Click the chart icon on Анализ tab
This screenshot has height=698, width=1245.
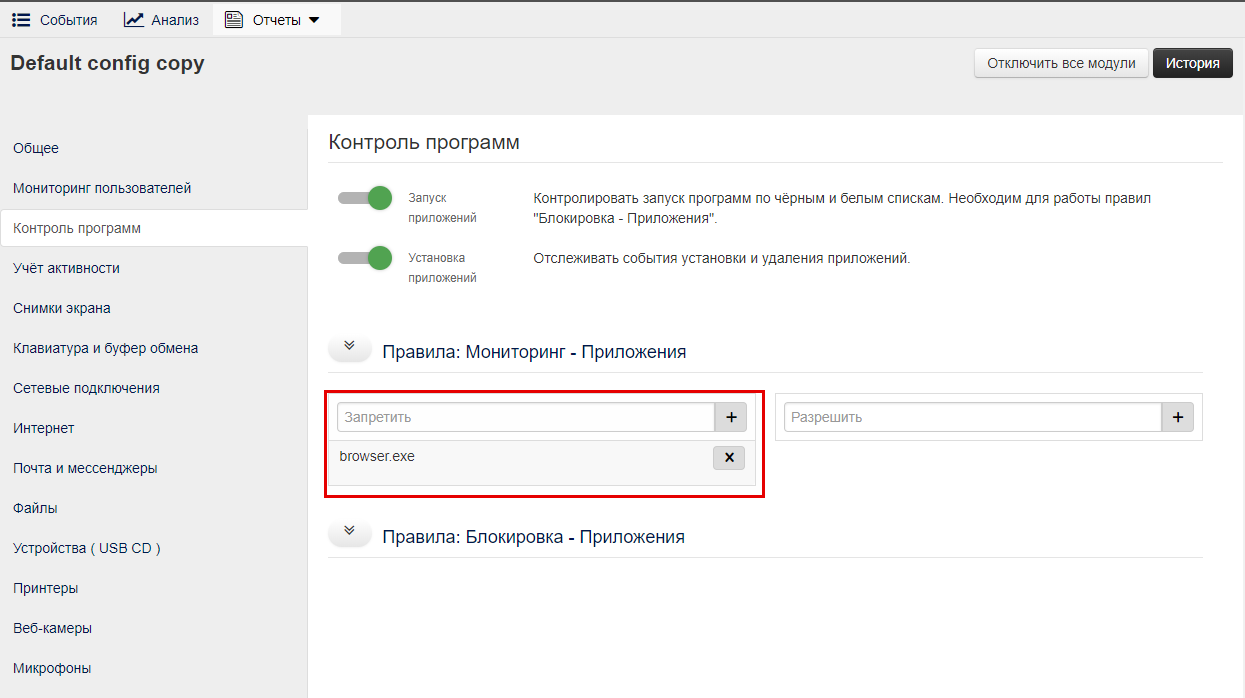133,18
